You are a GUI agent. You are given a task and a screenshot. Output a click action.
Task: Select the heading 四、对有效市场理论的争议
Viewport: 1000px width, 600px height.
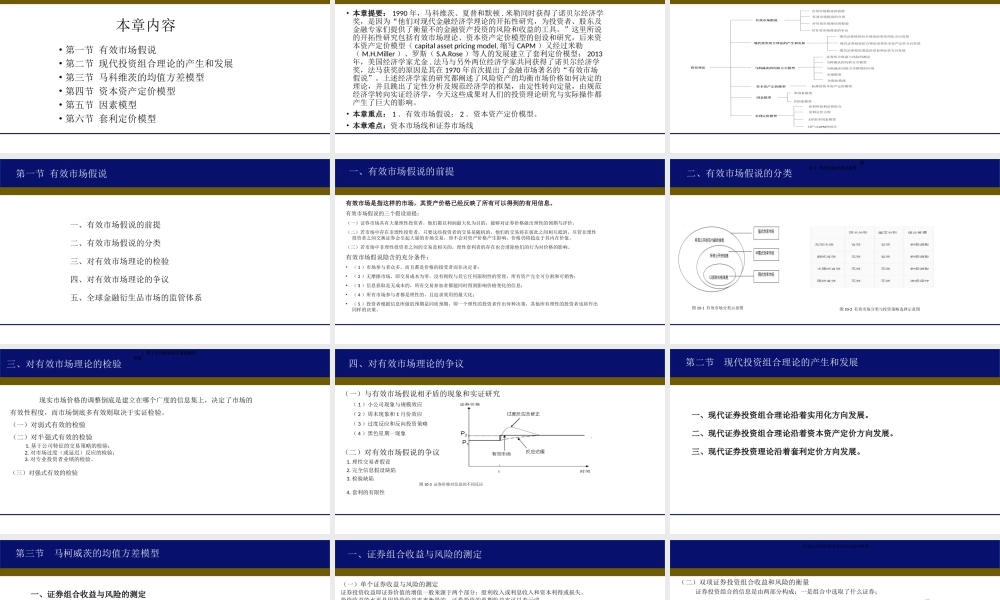click(410, 365)
